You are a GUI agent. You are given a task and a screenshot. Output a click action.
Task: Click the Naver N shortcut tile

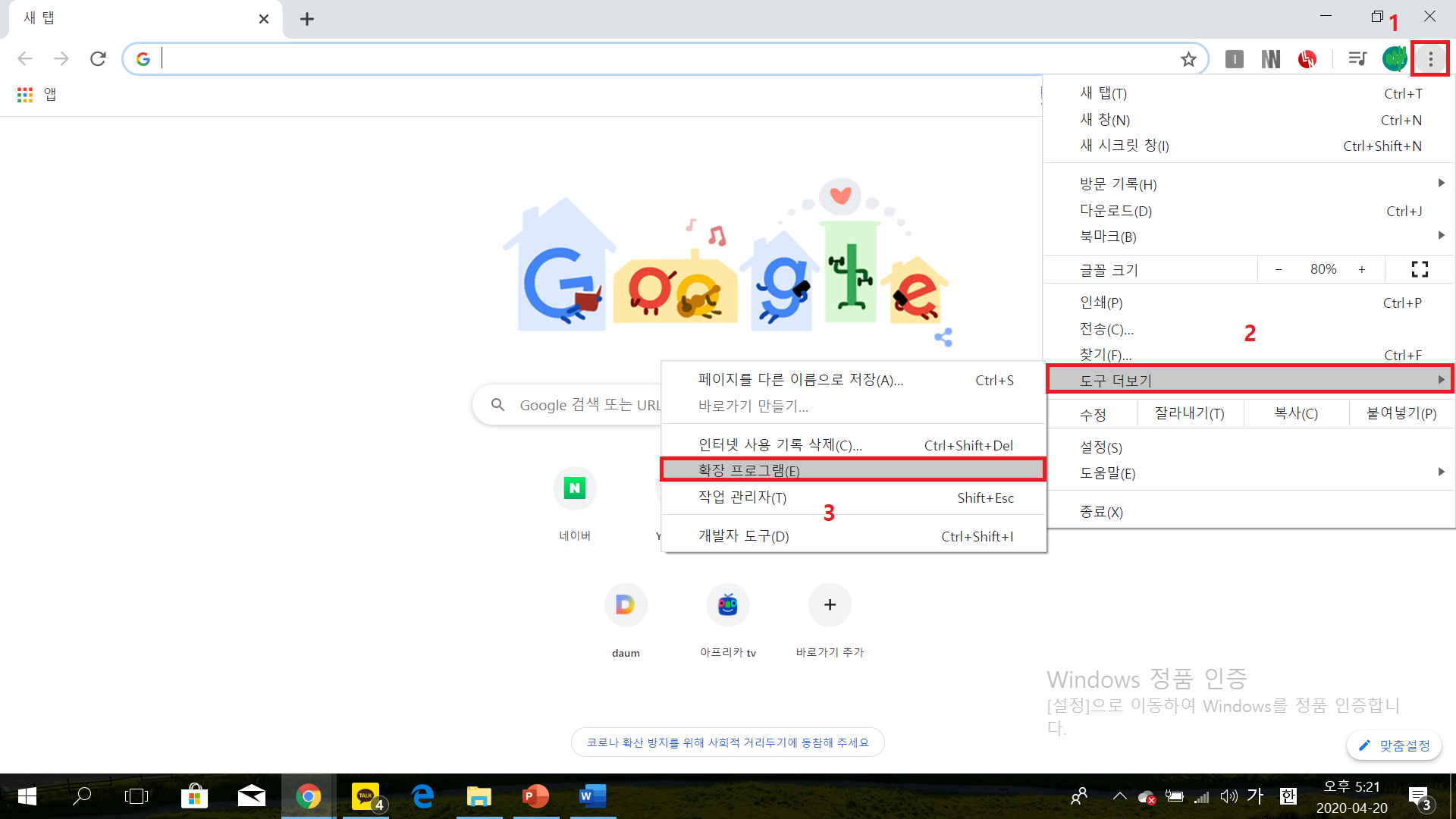[575, 488]
